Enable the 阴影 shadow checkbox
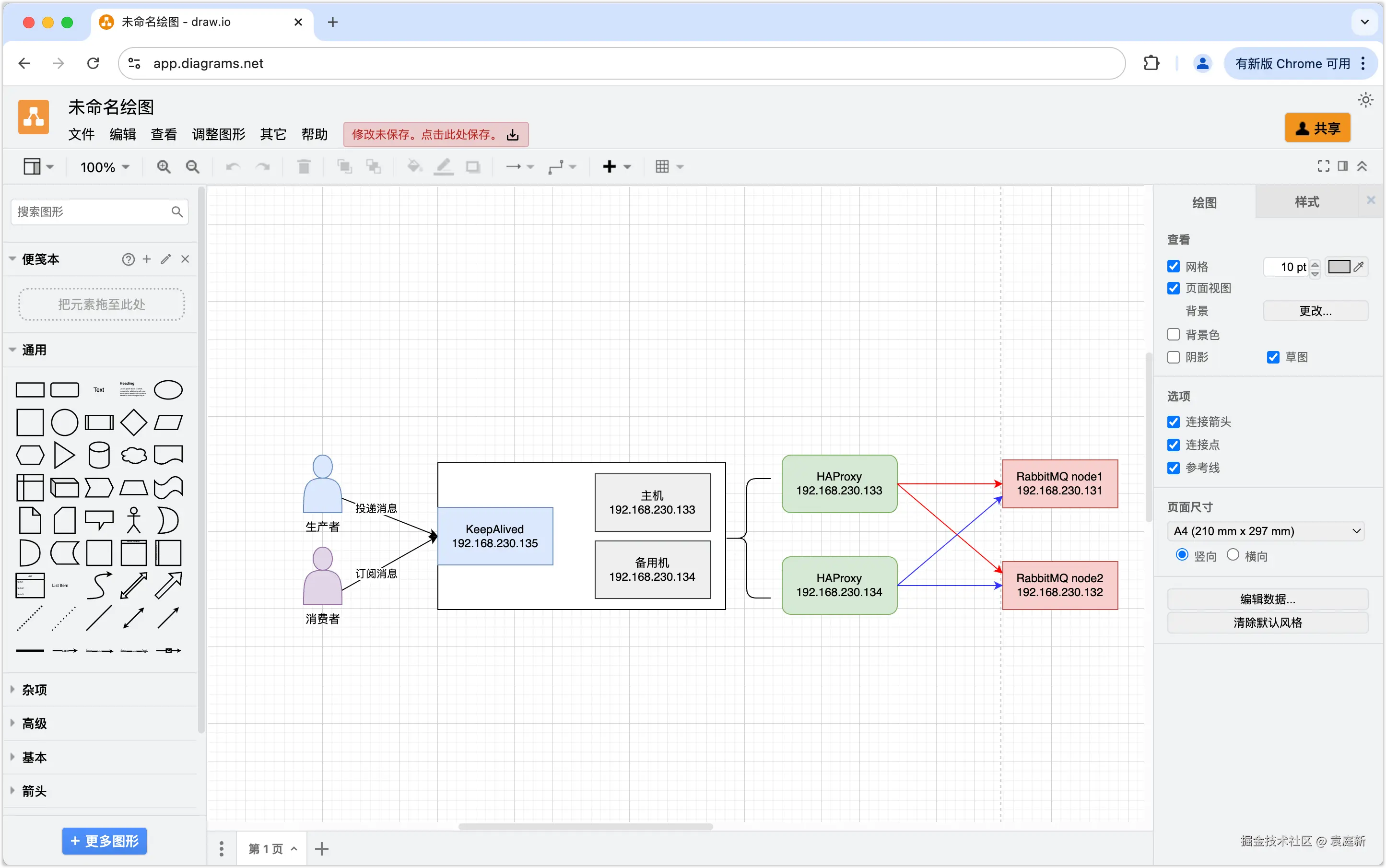Viewport: 1386px width, 868px height. tap(1174, 357)
